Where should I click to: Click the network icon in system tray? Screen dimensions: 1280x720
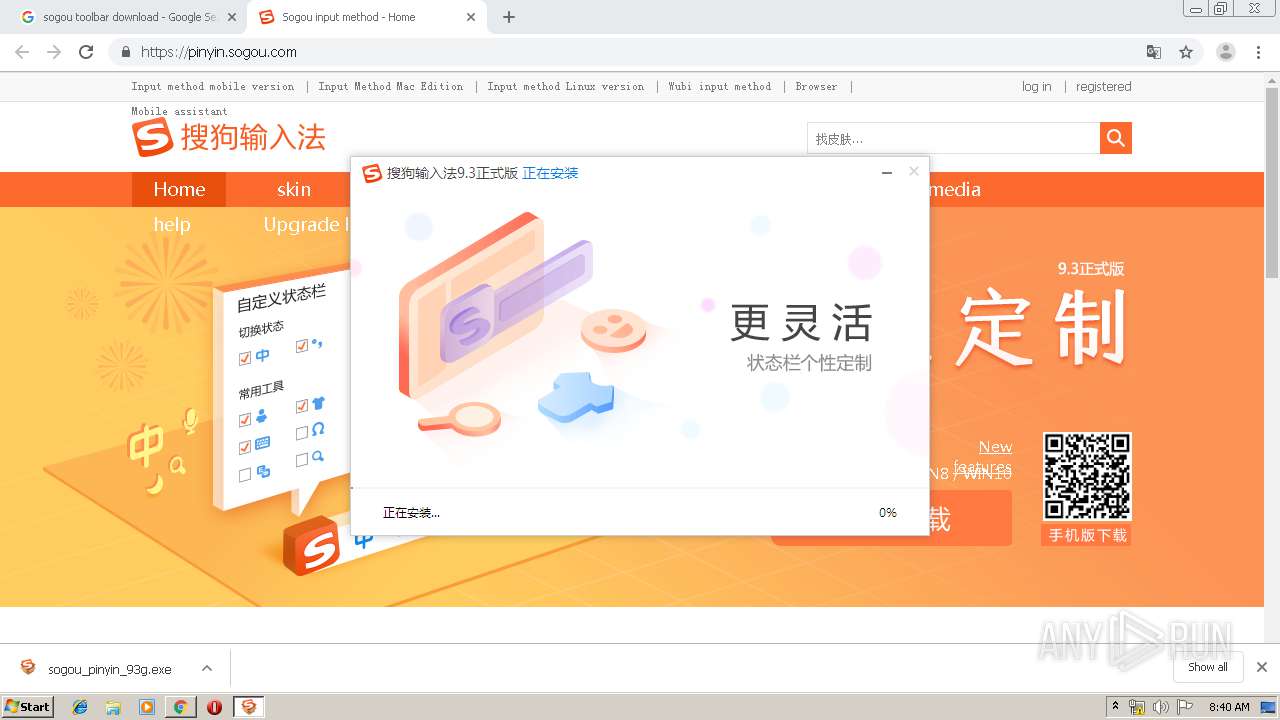coord(1138,707)
